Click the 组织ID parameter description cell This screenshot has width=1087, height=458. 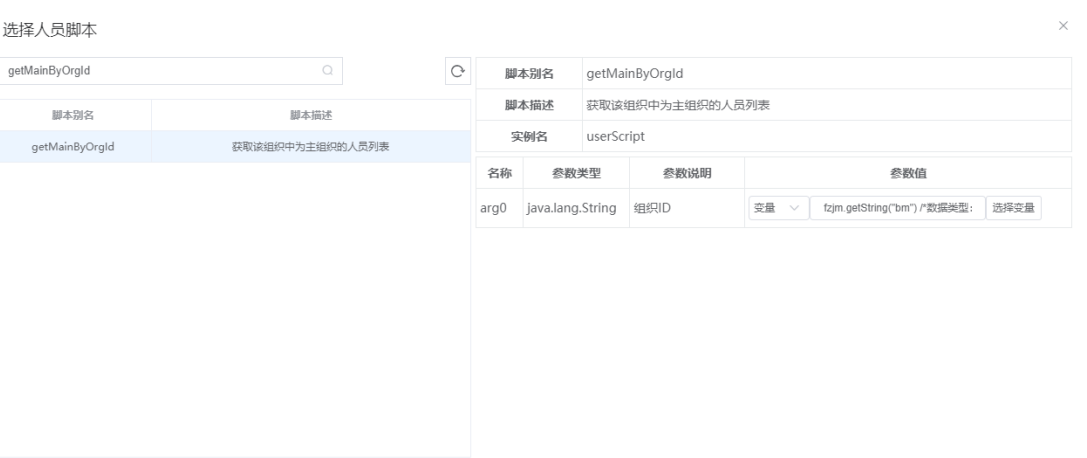pyautogui.click(x=687, y=208)
